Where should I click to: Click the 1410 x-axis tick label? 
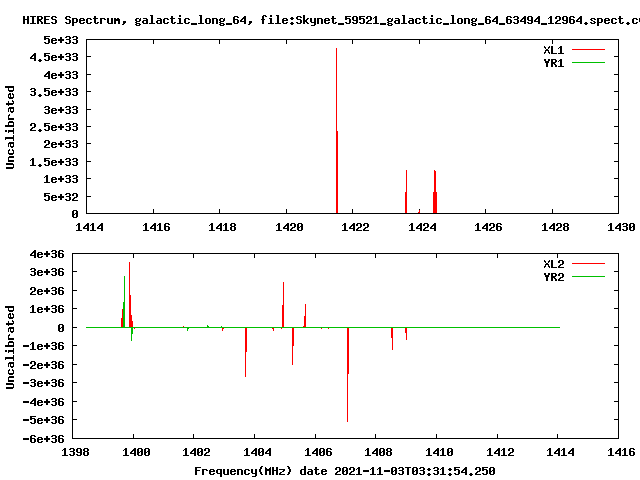439,452
